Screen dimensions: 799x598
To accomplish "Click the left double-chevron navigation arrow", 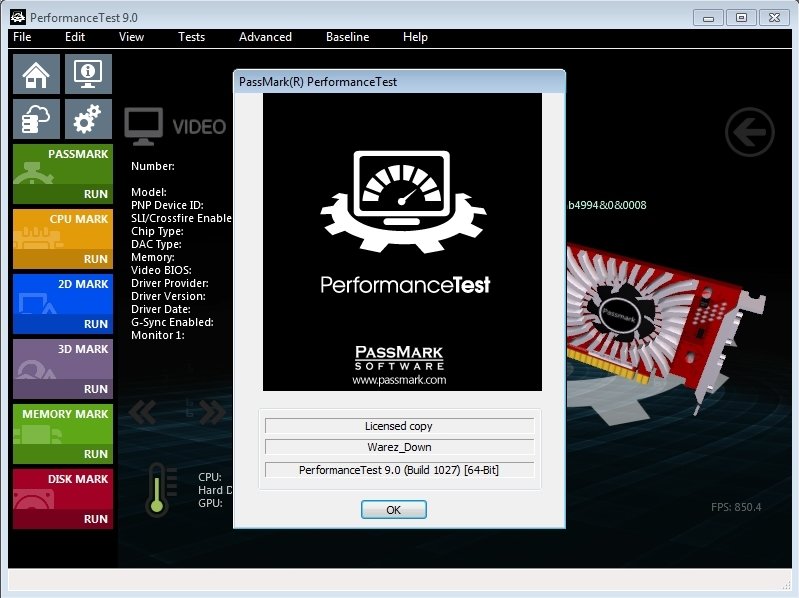I will (x=143, y=412).
